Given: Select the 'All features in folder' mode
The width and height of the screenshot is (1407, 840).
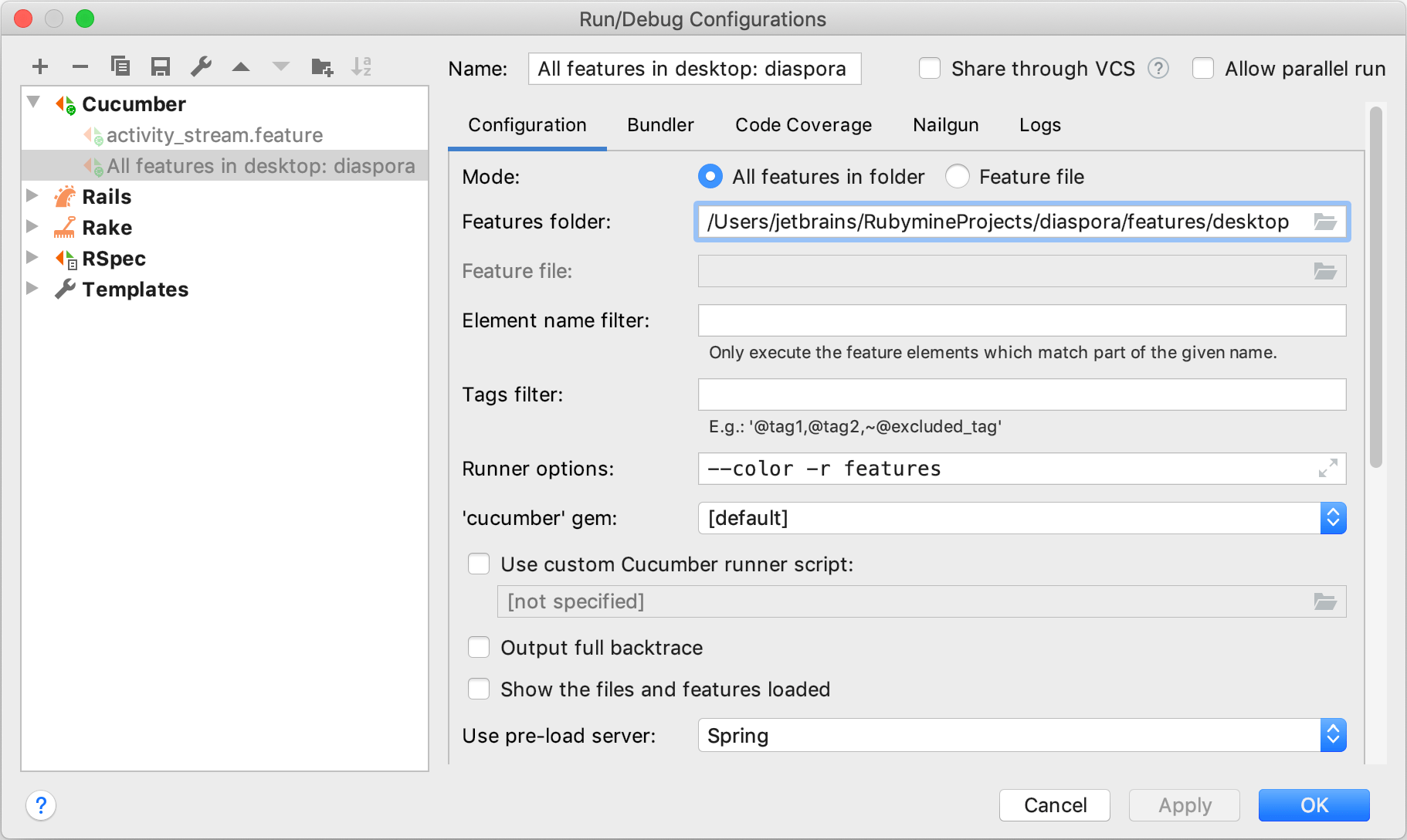Looking at the screenshot, I should 710,176.
